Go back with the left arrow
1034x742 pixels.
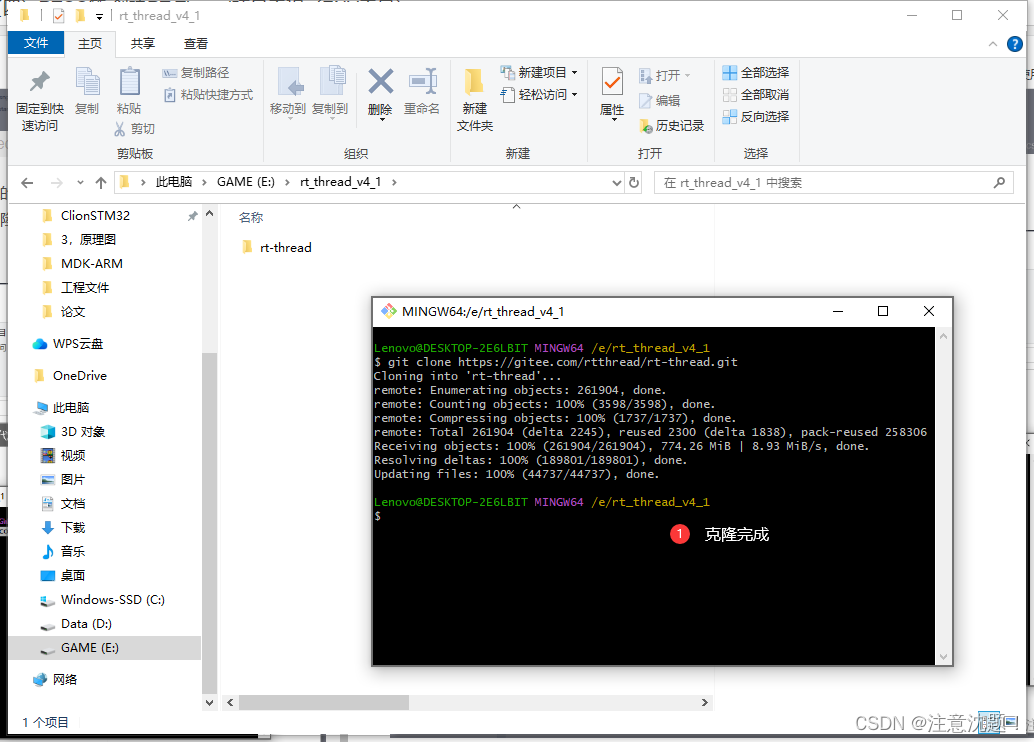coord(27,183)
